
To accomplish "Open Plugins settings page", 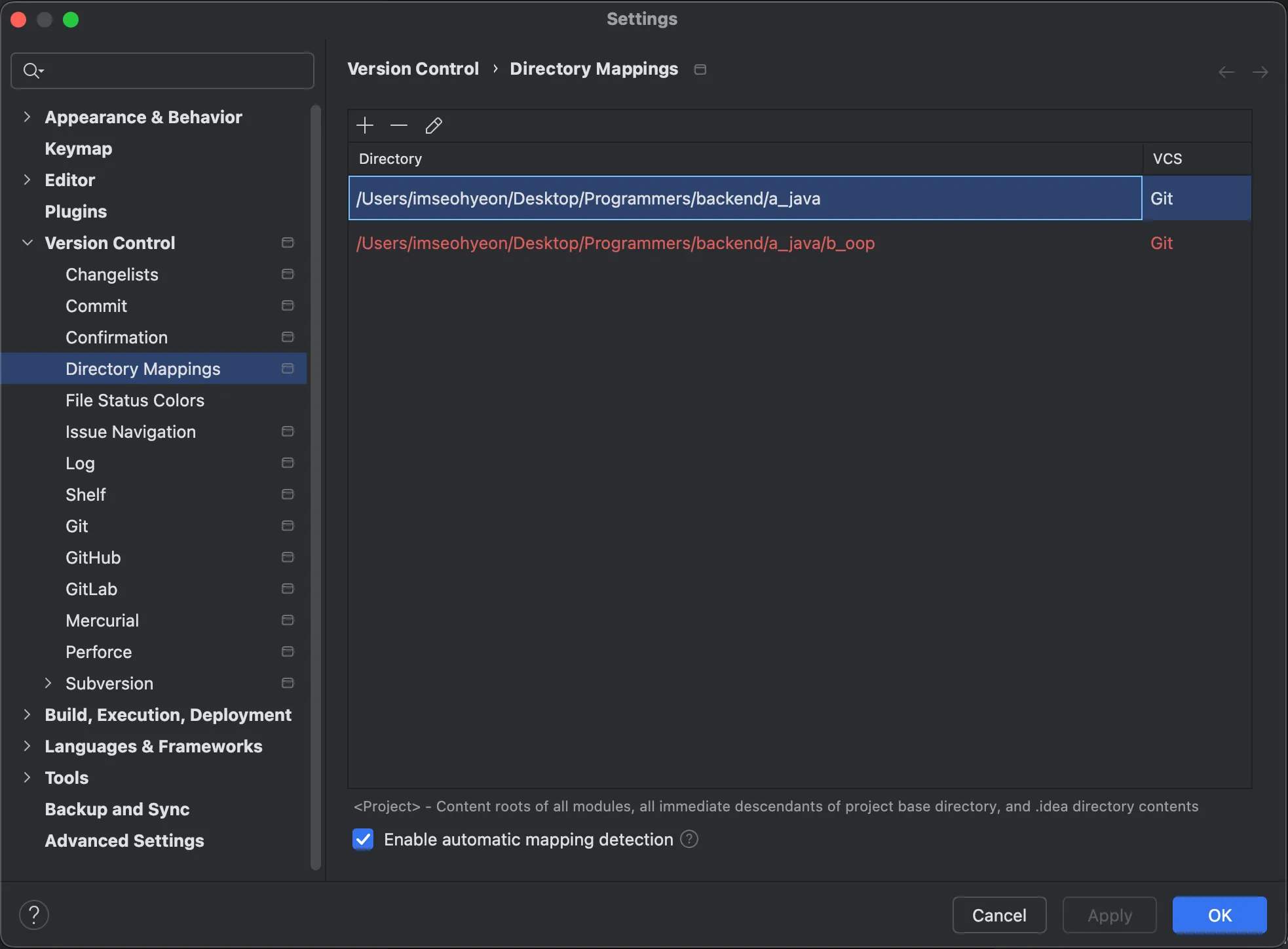I will 76,212.
